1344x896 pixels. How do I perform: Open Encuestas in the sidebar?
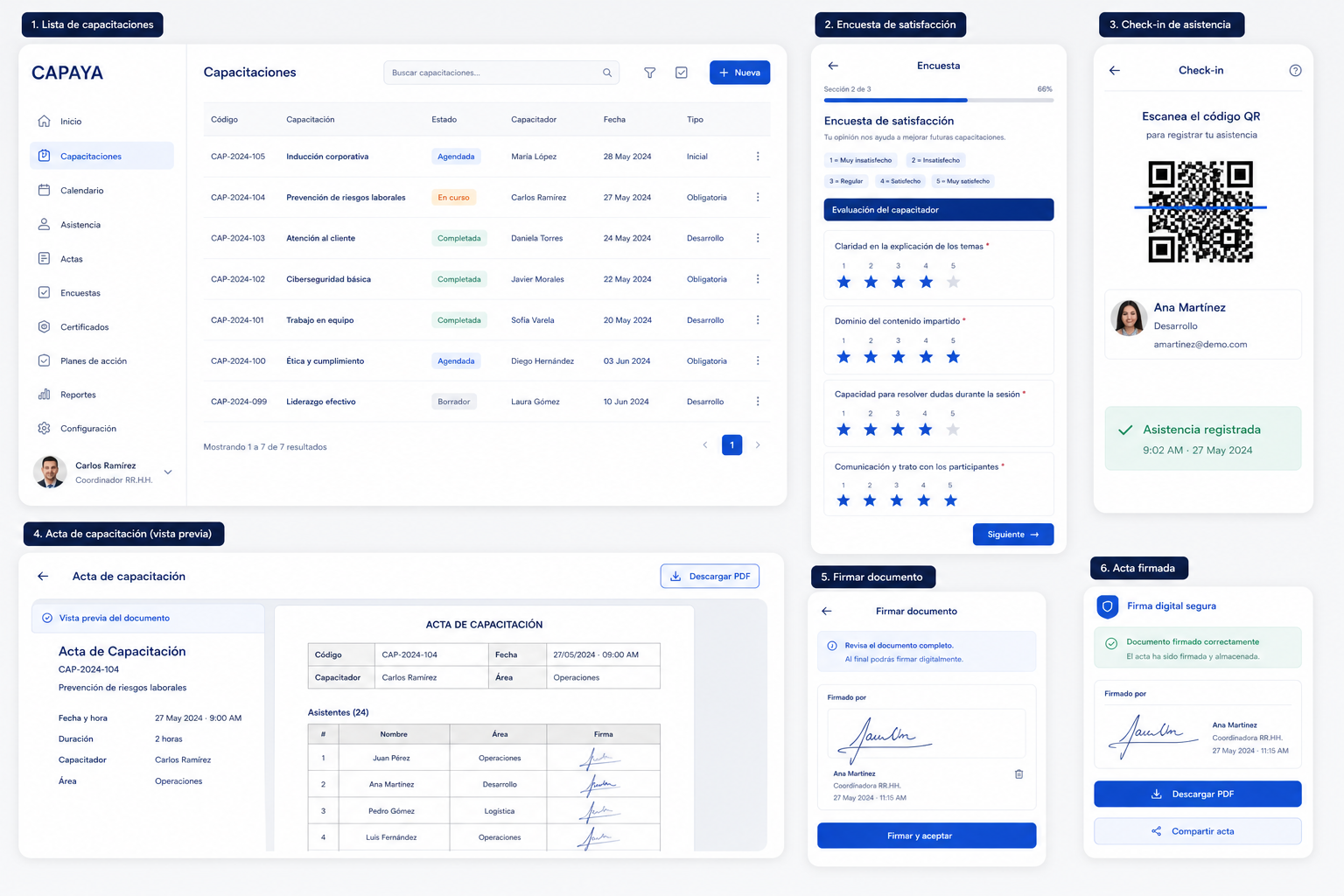(101, 293)
